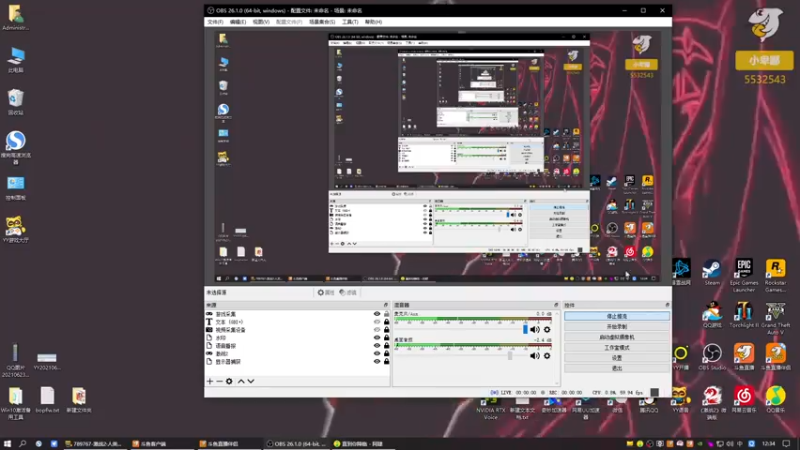Toggle lock on 视频采集设备 source
Screen dimensions: 800x450
click(x=386, y=330)
